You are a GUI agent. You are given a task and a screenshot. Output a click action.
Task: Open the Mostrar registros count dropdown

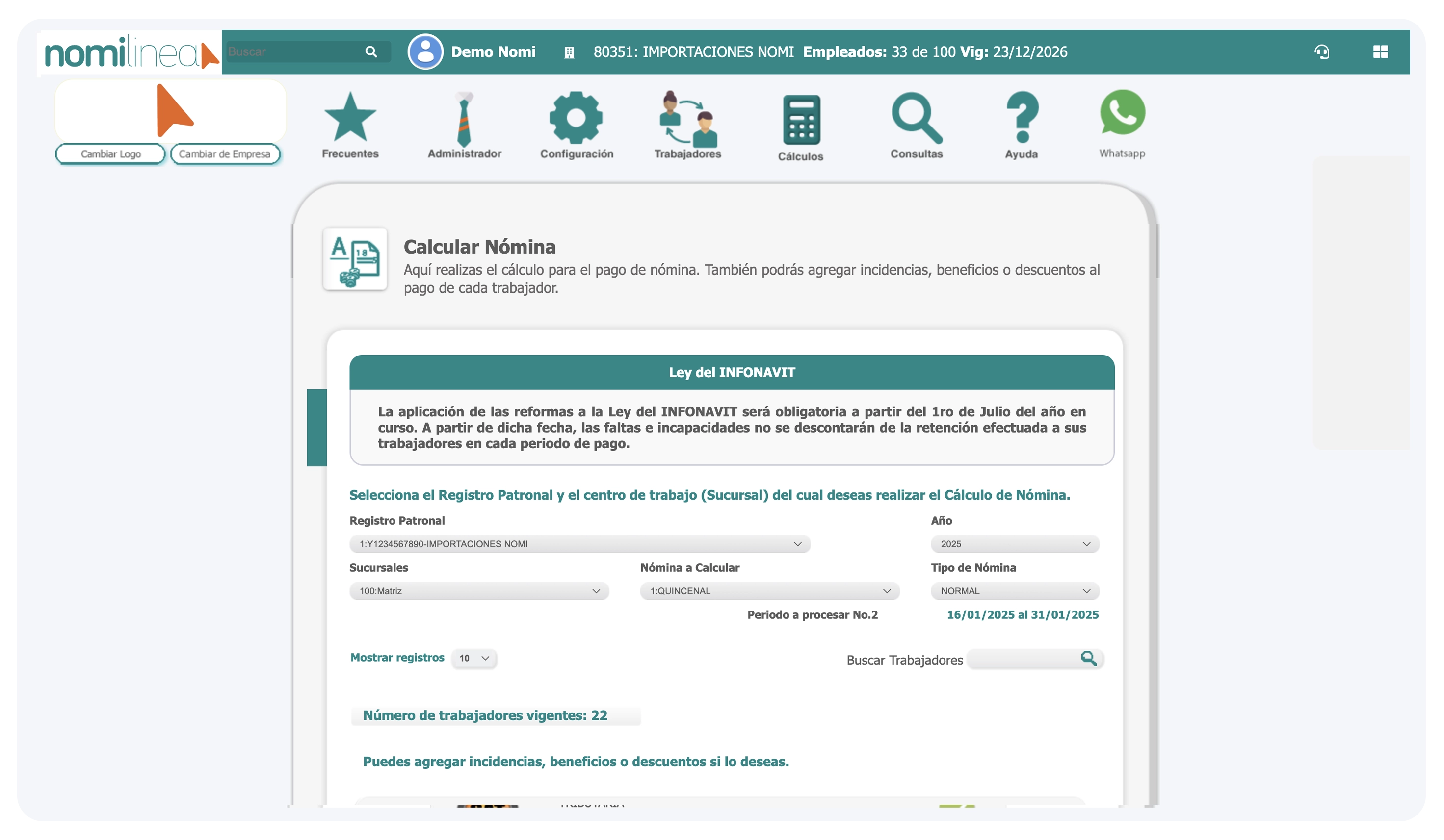tap(473, 658)
